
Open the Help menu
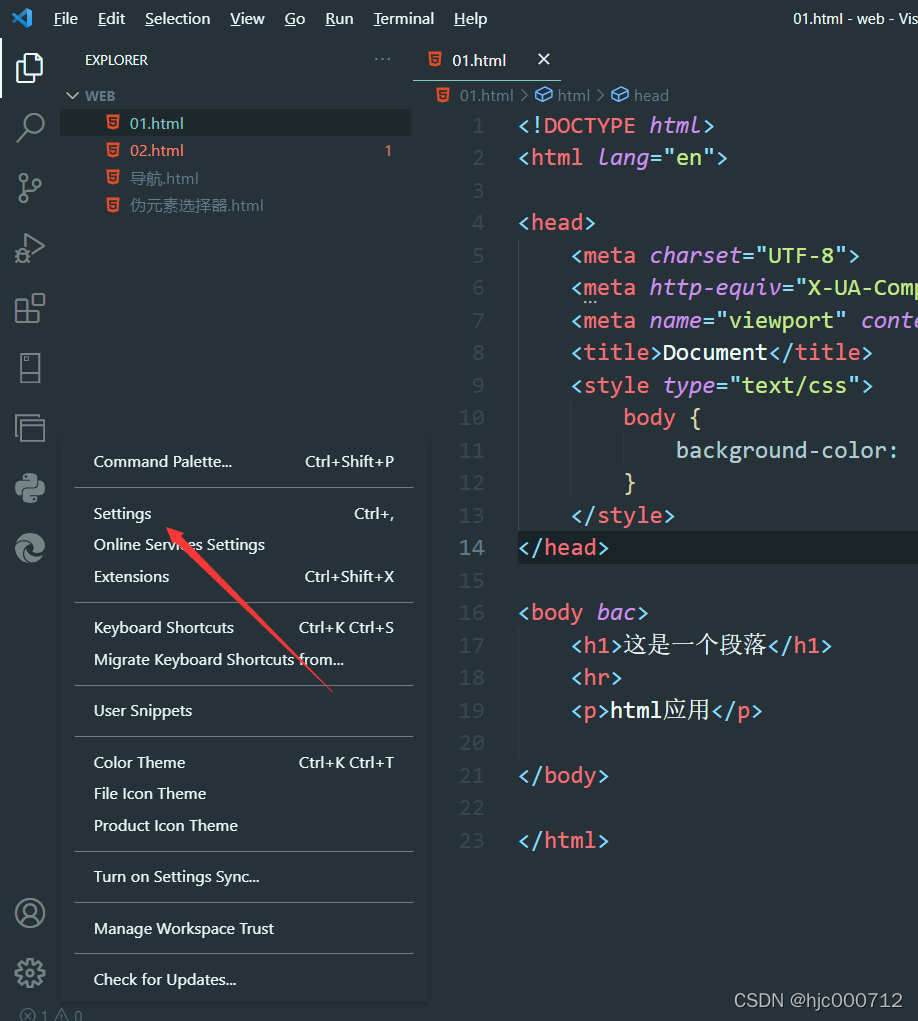470,19
